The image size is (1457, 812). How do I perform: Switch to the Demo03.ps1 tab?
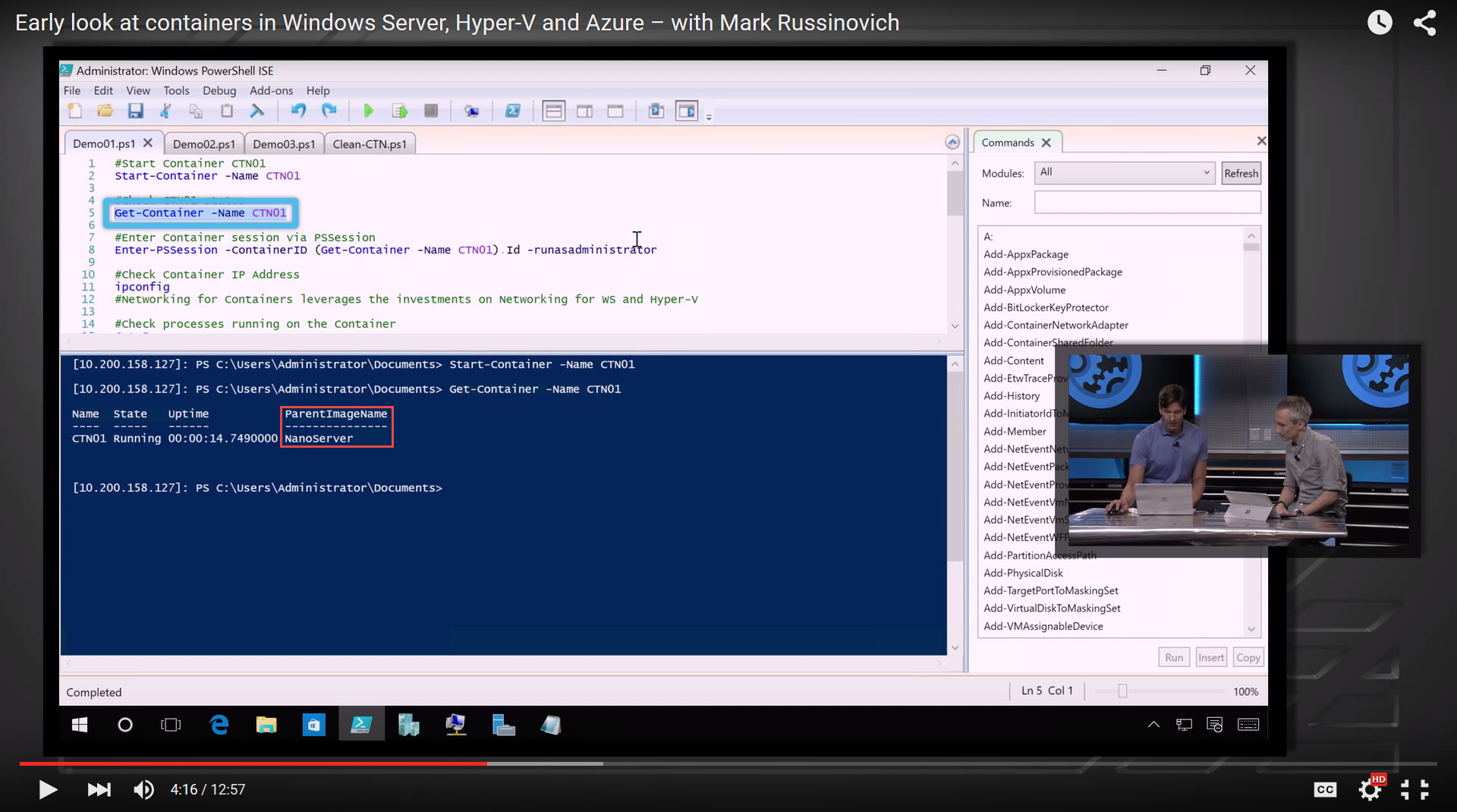click(x=284, y=143)
